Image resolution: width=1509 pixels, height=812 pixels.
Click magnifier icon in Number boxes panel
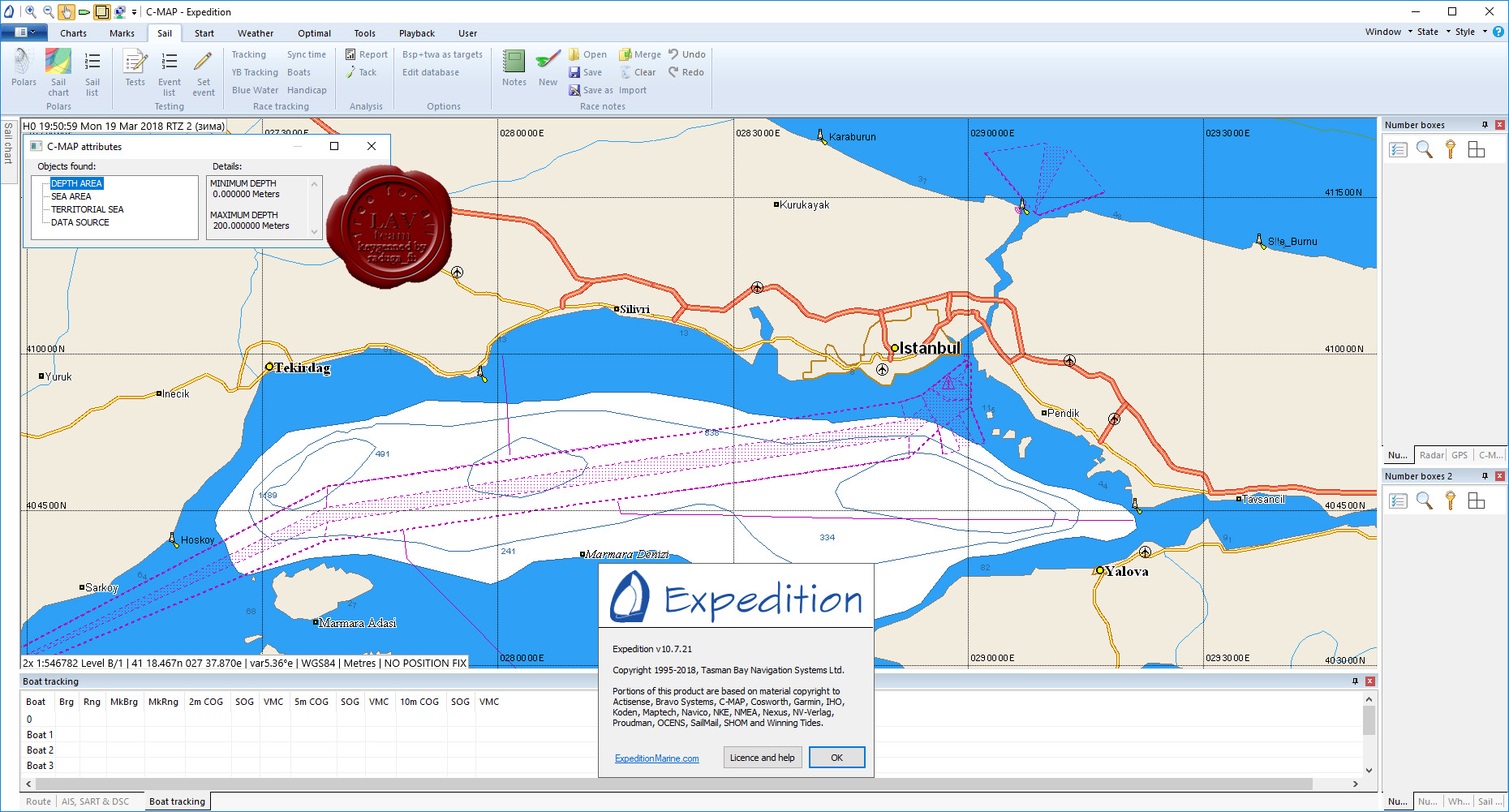(x=1424, y=149)
